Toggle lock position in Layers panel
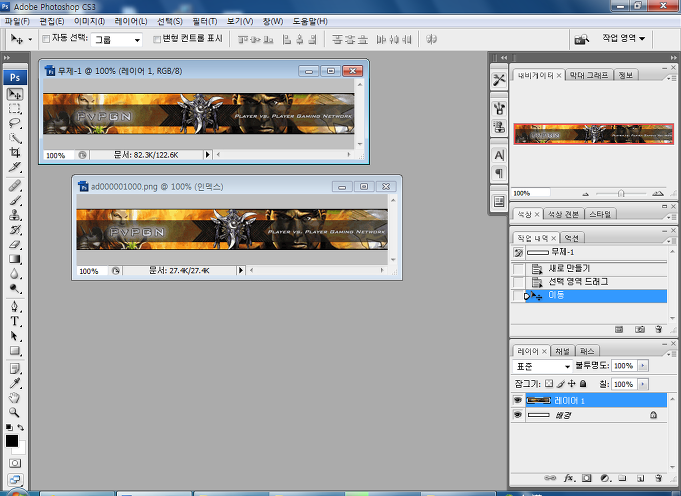 572,384
